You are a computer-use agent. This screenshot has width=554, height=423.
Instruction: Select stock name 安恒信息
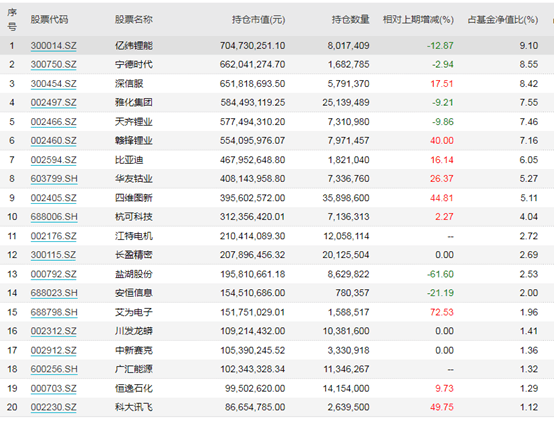pos(134,293)
